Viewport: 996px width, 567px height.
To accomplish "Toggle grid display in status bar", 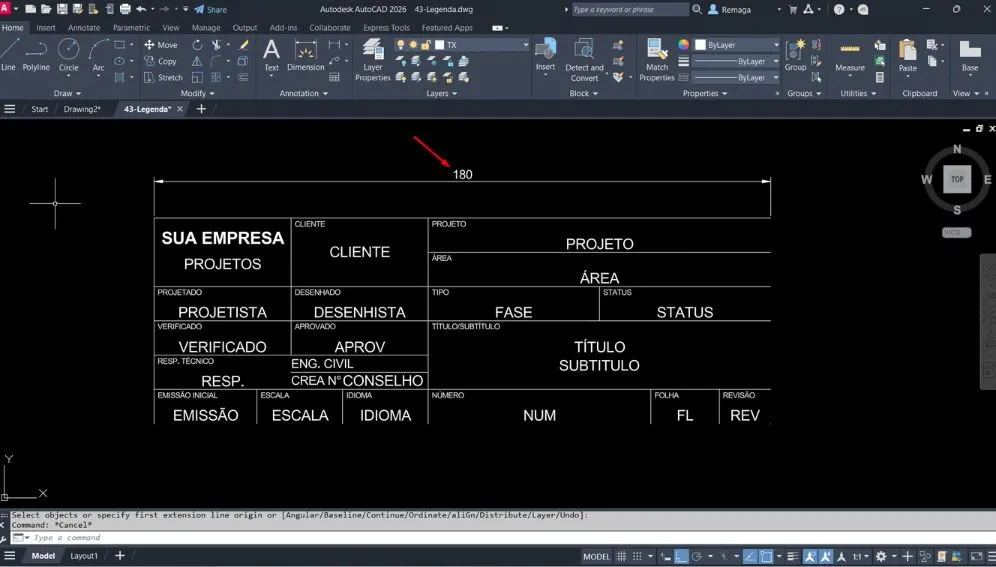I will [621, 556].
